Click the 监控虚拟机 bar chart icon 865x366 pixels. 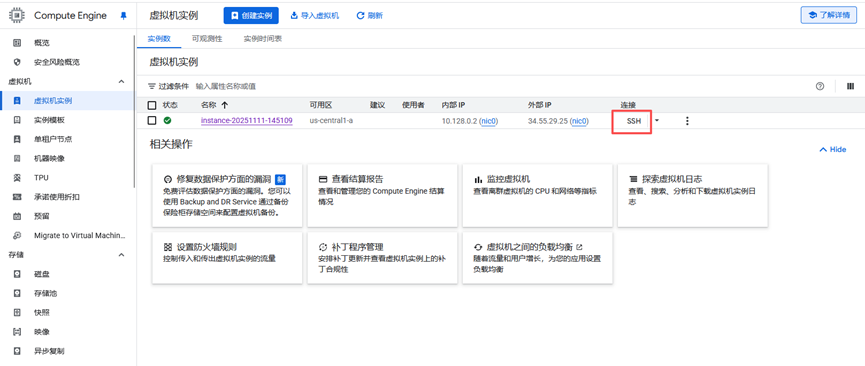(x=478, y=180)
